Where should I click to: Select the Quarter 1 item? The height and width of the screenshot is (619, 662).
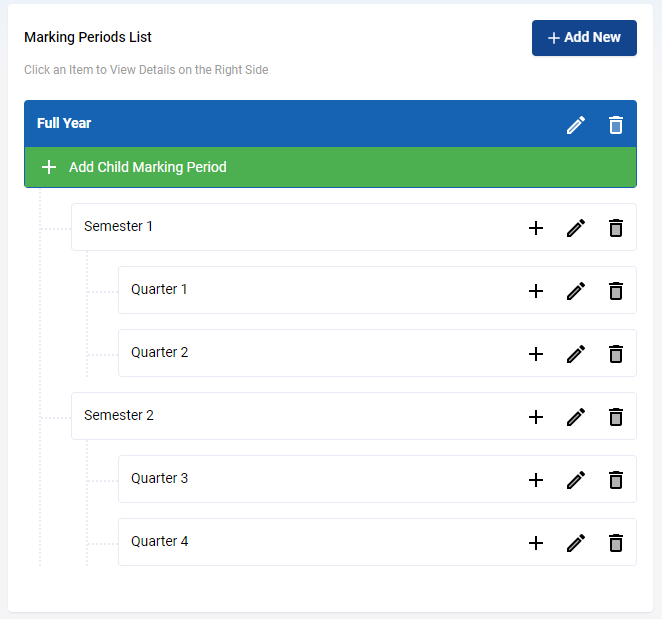click(377, 290)
